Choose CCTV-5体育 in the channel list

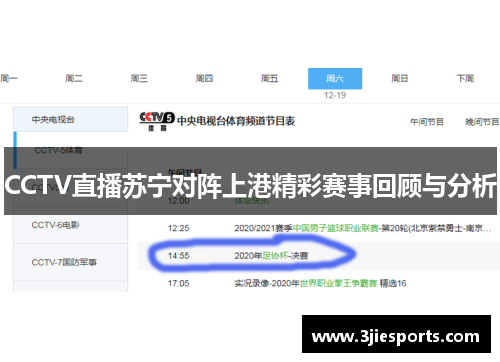tap(58, 150)
